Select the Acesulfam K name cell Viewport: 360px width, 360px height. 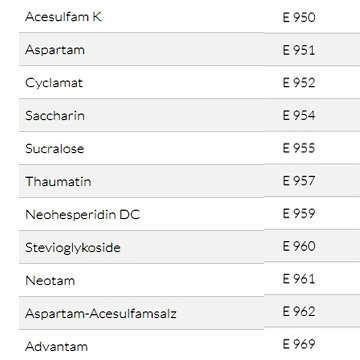[63, 17]
